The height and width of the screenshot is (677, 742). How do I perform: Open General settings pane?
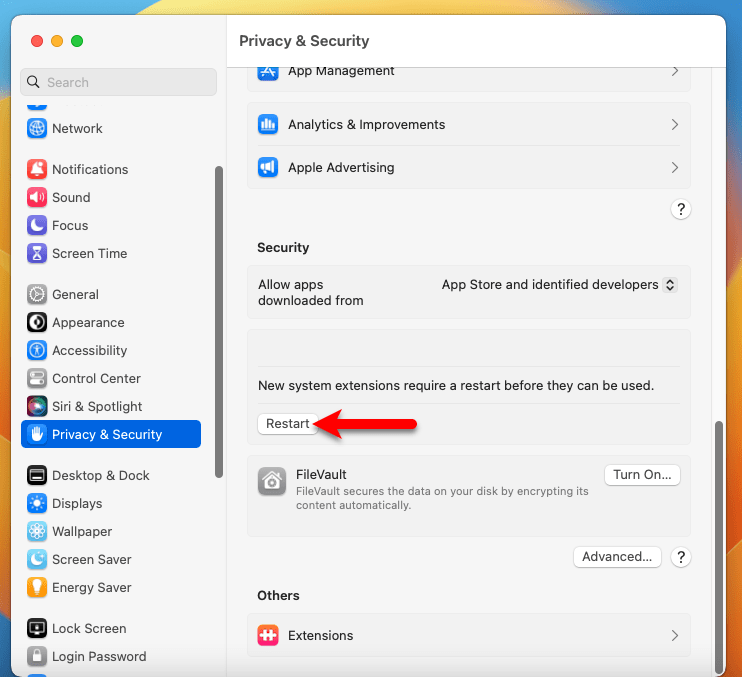pos(75,294)
